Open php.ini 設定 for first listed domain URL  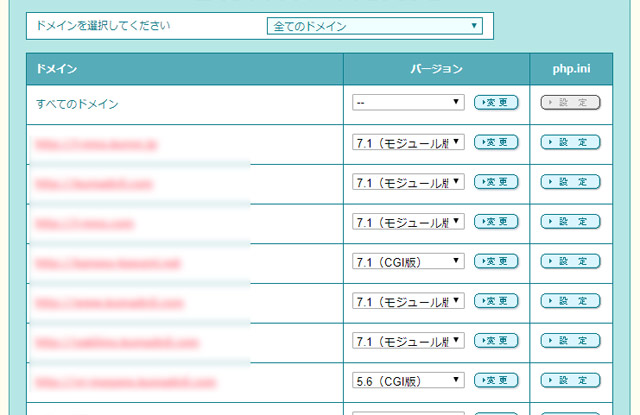coord(570,142)
